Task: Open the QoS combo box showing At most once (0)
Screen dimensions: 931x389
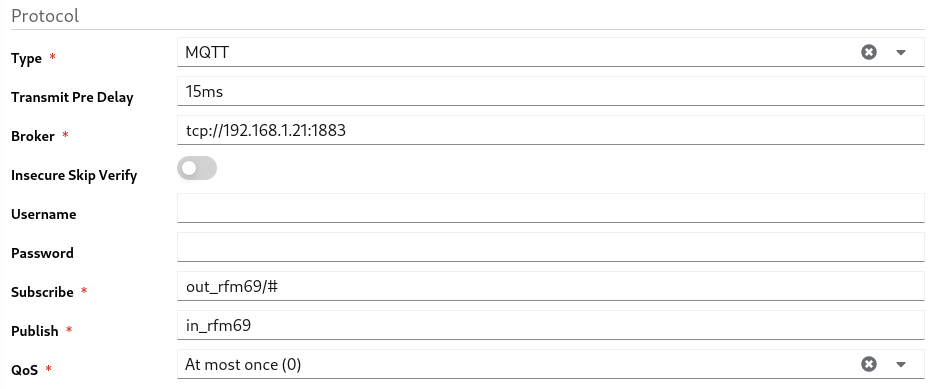Action: click(x=550, y=364)
